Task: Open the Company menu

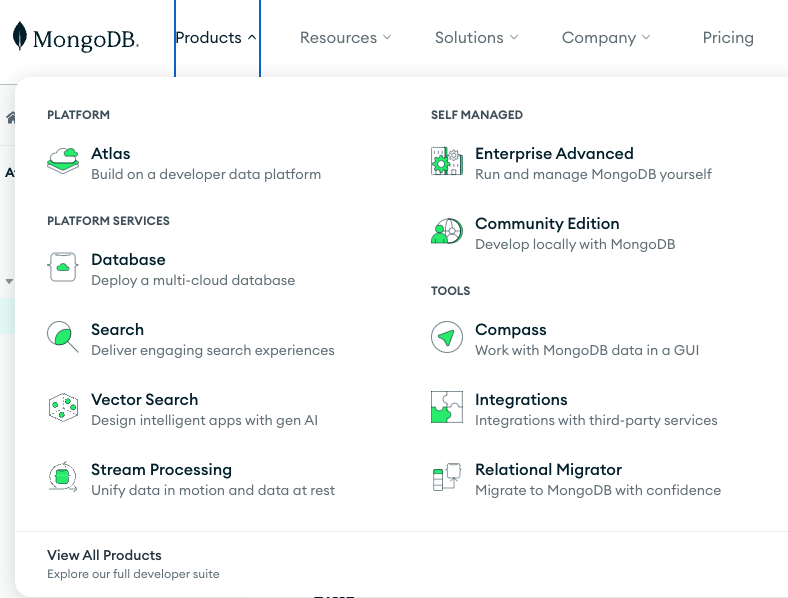Action: [606, 38]
